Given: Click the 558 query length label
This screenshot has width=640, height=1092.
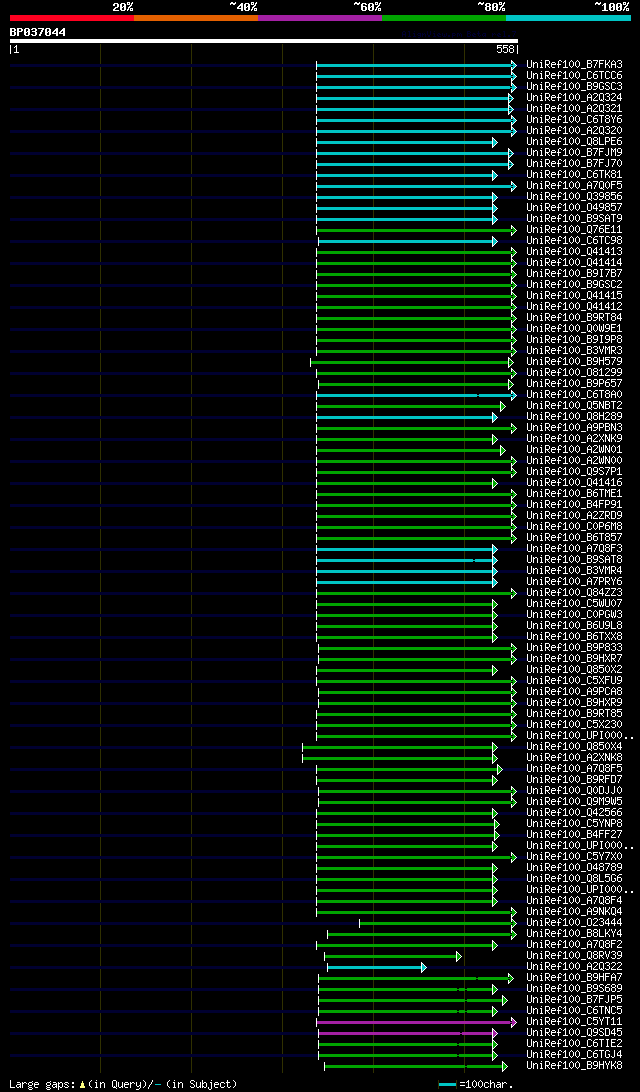Looking at the screenshot, I should coord(505,49).
